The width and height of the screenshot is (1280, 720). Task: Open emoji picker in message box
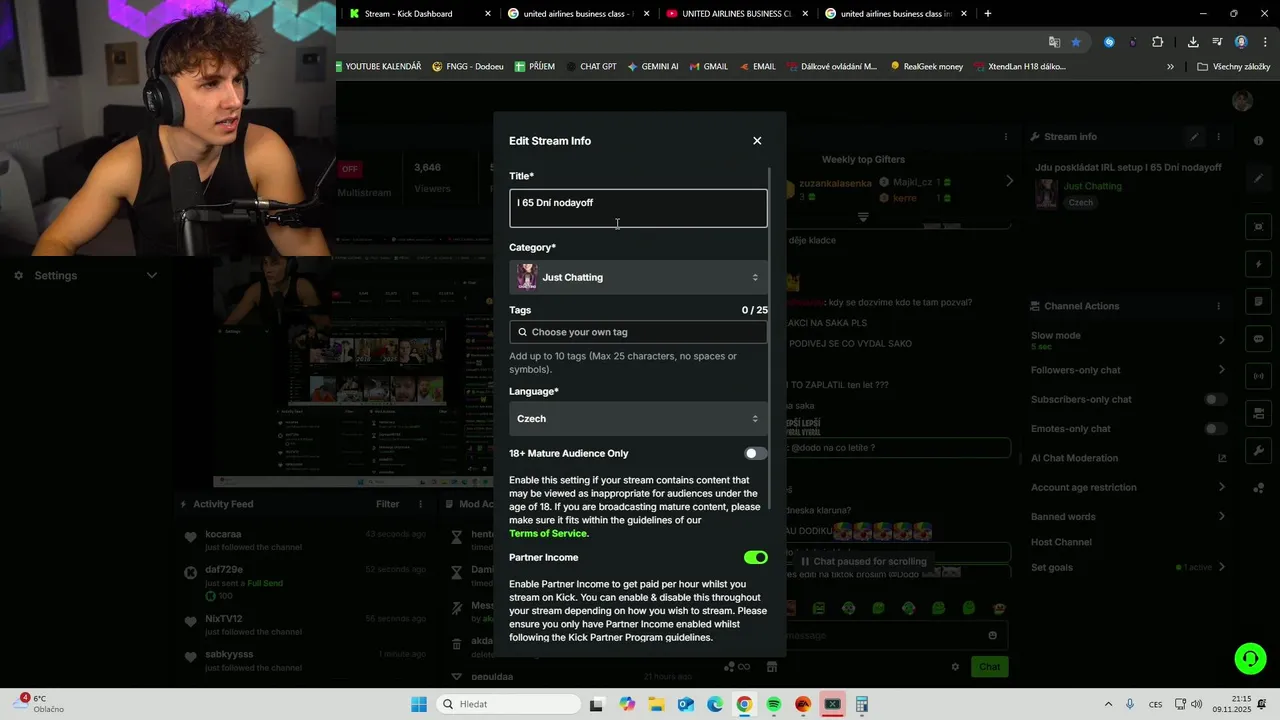coord(992,635)
